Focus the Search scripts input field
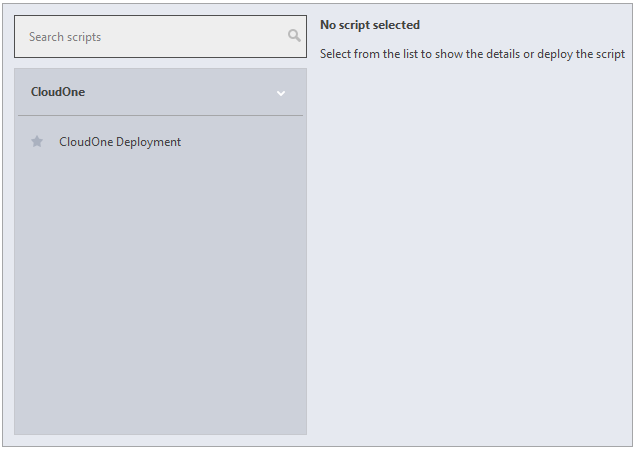Viewport: 637px width, 450px height. [x=150, y=36]
